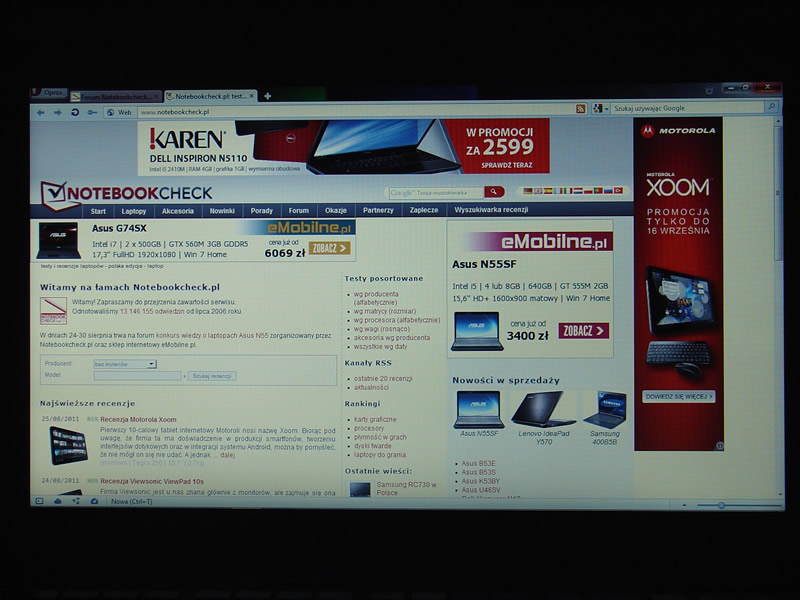The image size is (800, 600).
Task: Open the Zaplecze menu item
Action: [424, 210]
